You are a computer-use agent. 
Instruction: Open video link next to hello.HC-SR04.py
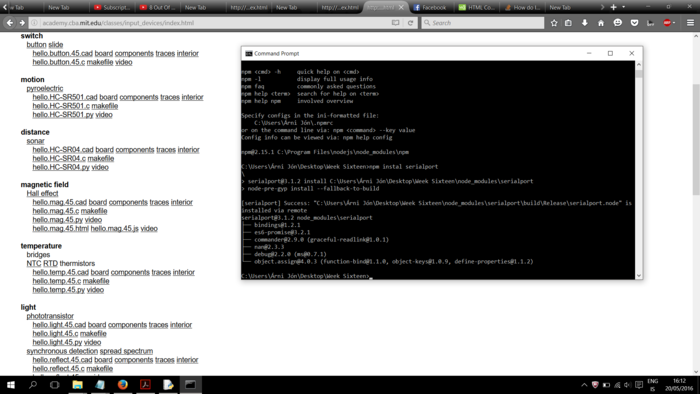pyautogui.click(x=100, y=167)
